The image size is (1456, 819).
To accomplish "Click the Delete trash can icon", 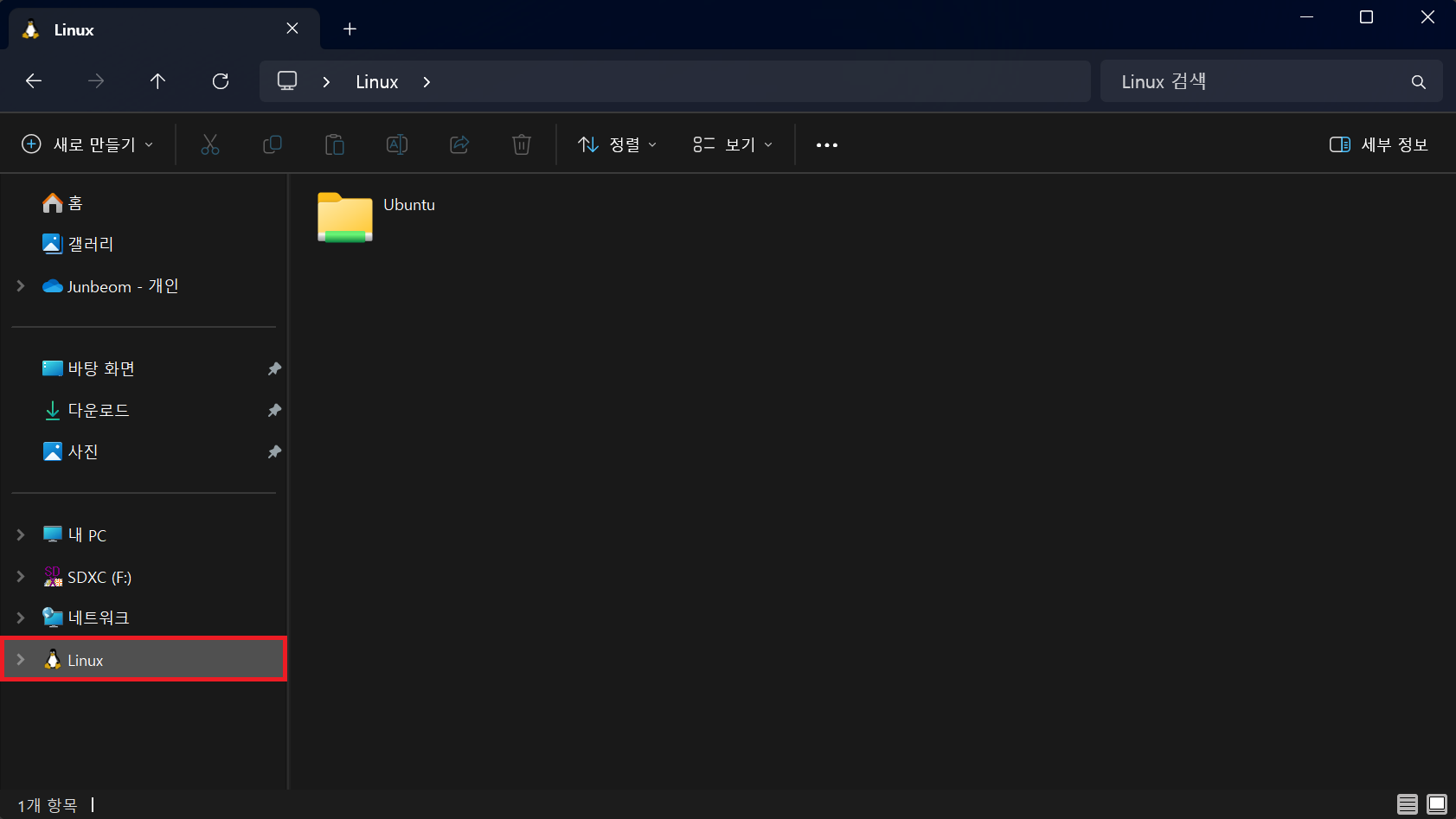I will [x=522, y=144].
